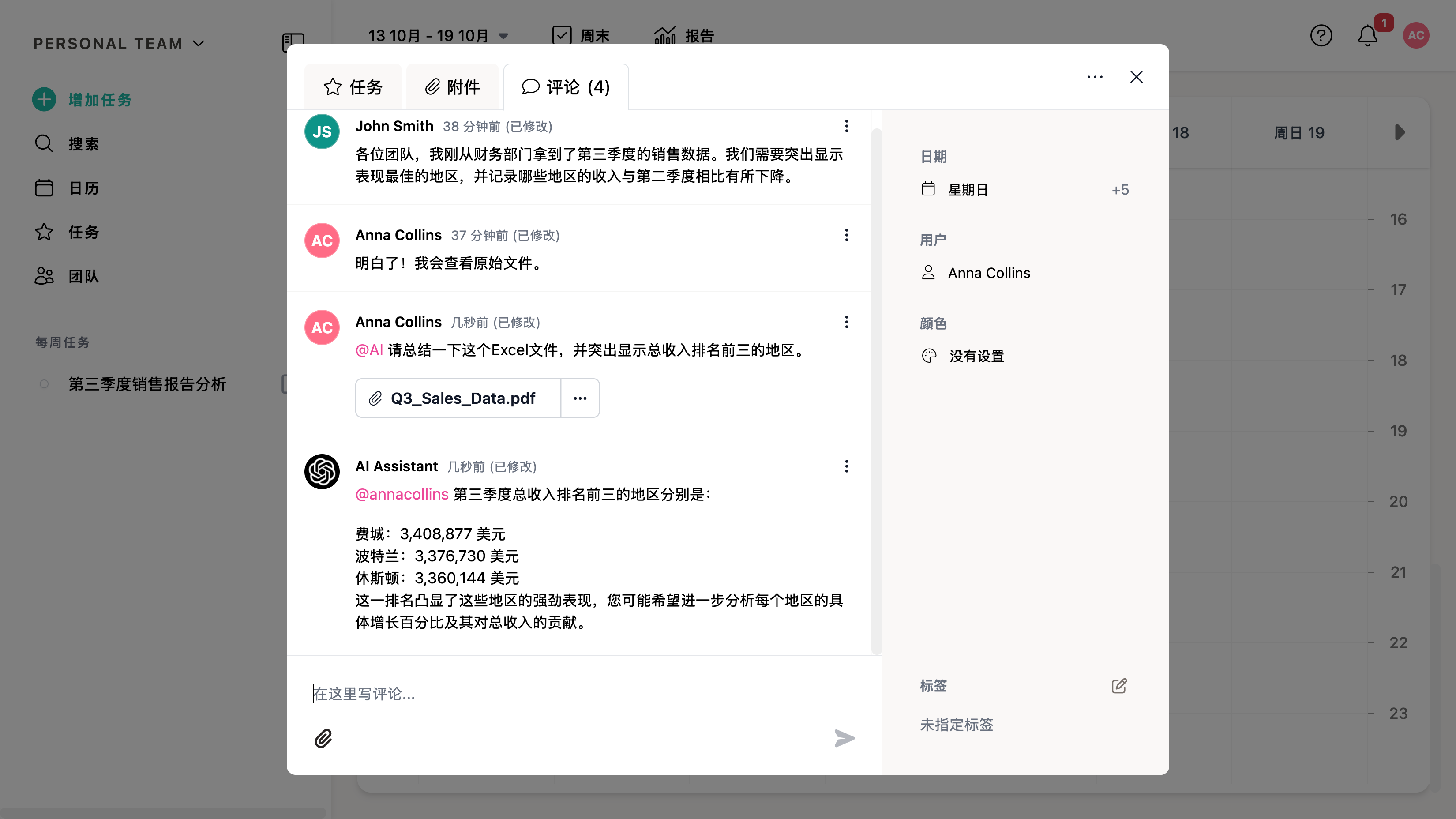1456x819 pixels.
Task: Open the 星期日 date setting
Action: (968, 190)
